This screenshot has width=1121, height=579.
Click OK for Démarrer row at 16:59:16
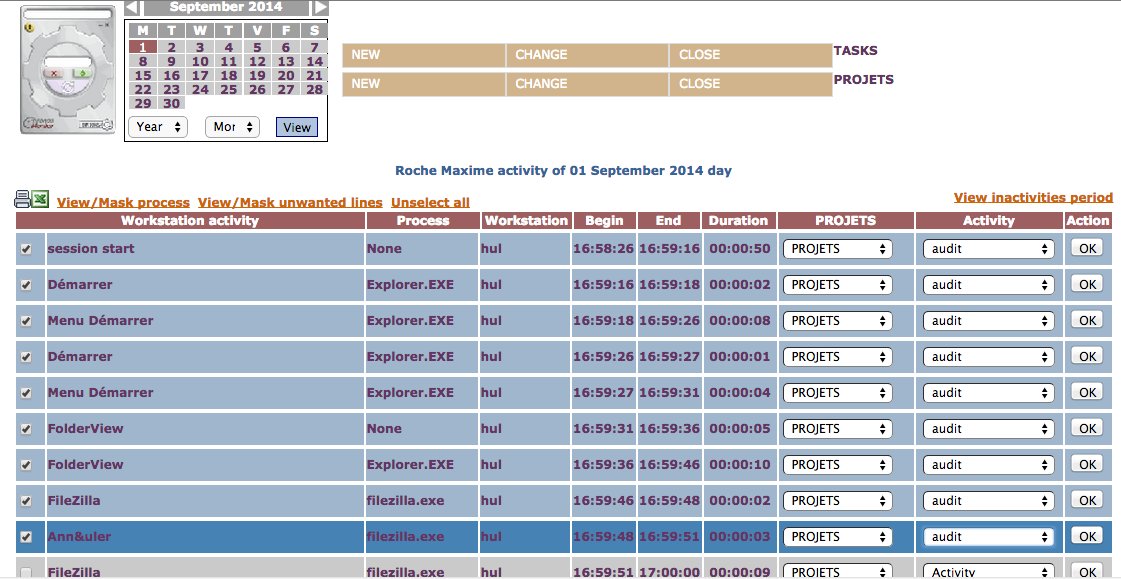point(1087,284)
